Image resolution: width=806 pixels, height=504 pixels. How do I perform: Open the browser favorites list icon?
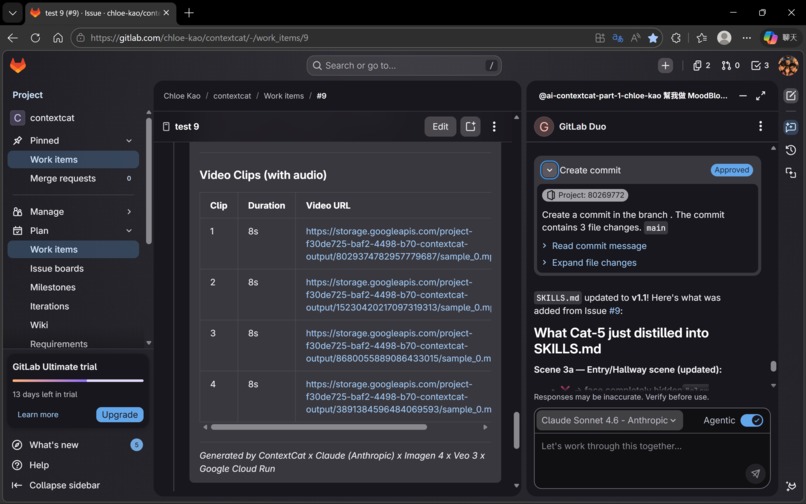pyautogui.click(x=701, y=38)
